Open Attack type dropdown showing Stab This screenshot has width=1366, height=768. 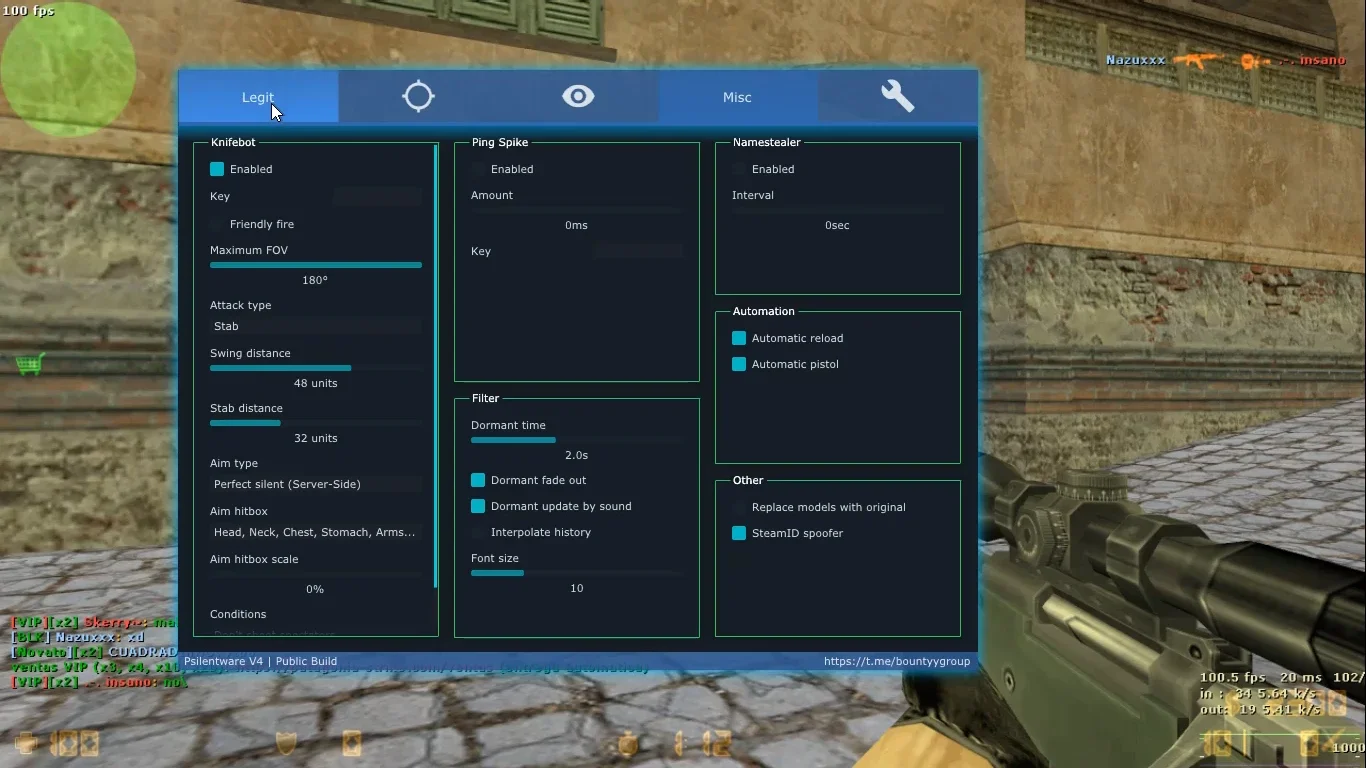click(x=316, y=326)
